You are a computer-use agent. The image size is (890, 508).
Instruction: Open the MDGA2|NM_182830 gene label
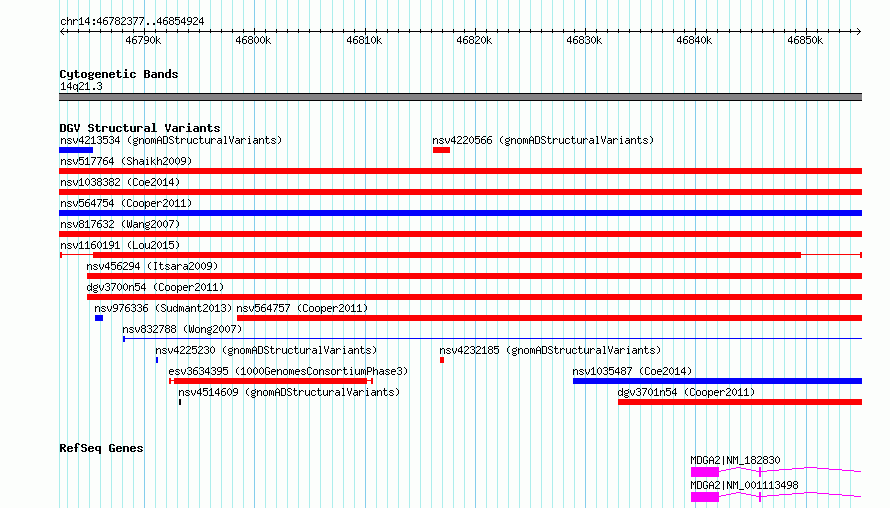coord(735,460)
